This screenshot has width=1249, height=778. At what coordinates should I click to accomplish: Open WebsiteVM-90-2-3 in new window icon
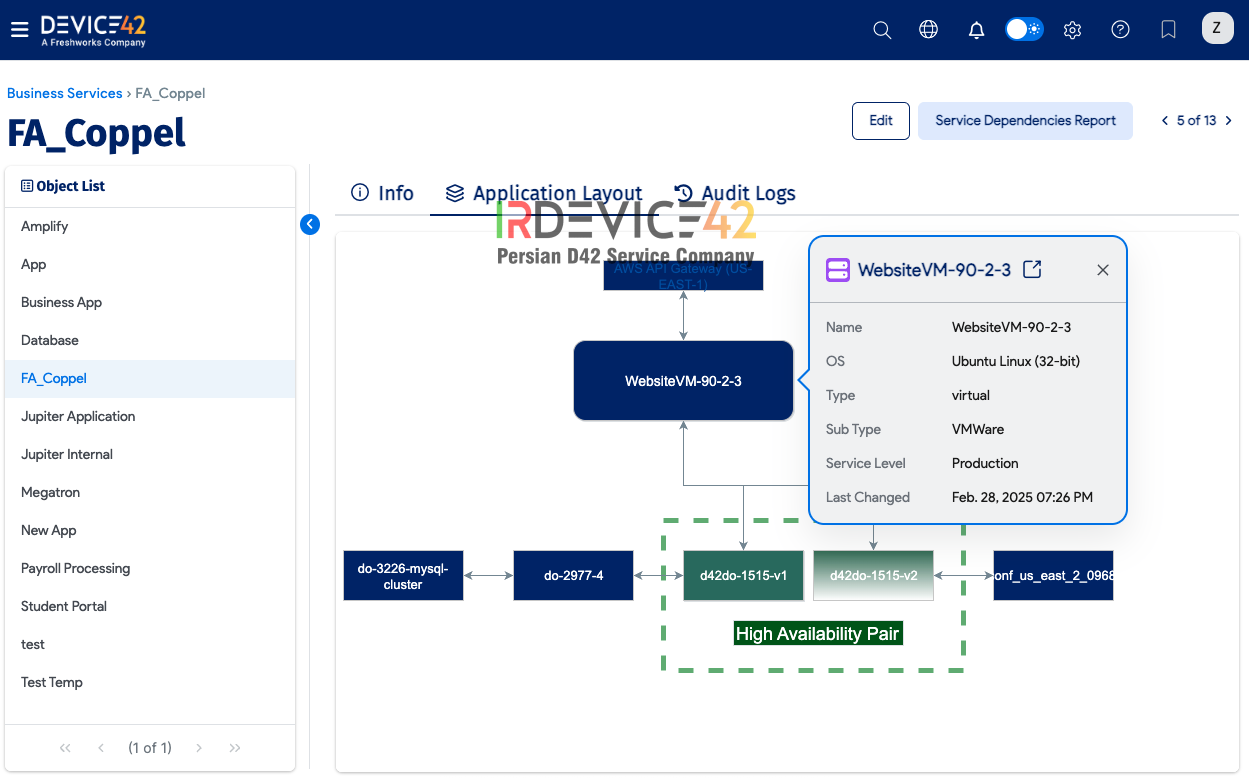click(1033, 269)
